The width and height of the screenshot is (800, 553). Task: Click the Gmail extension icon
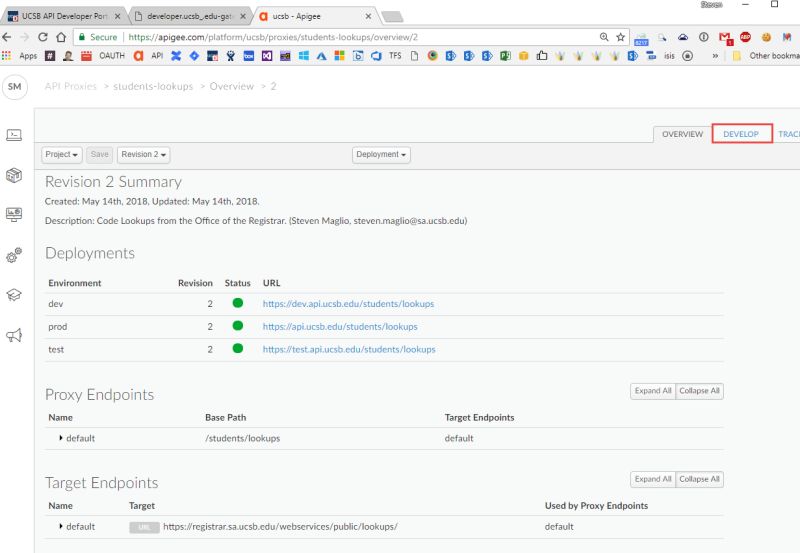click(x=725, y=37)
